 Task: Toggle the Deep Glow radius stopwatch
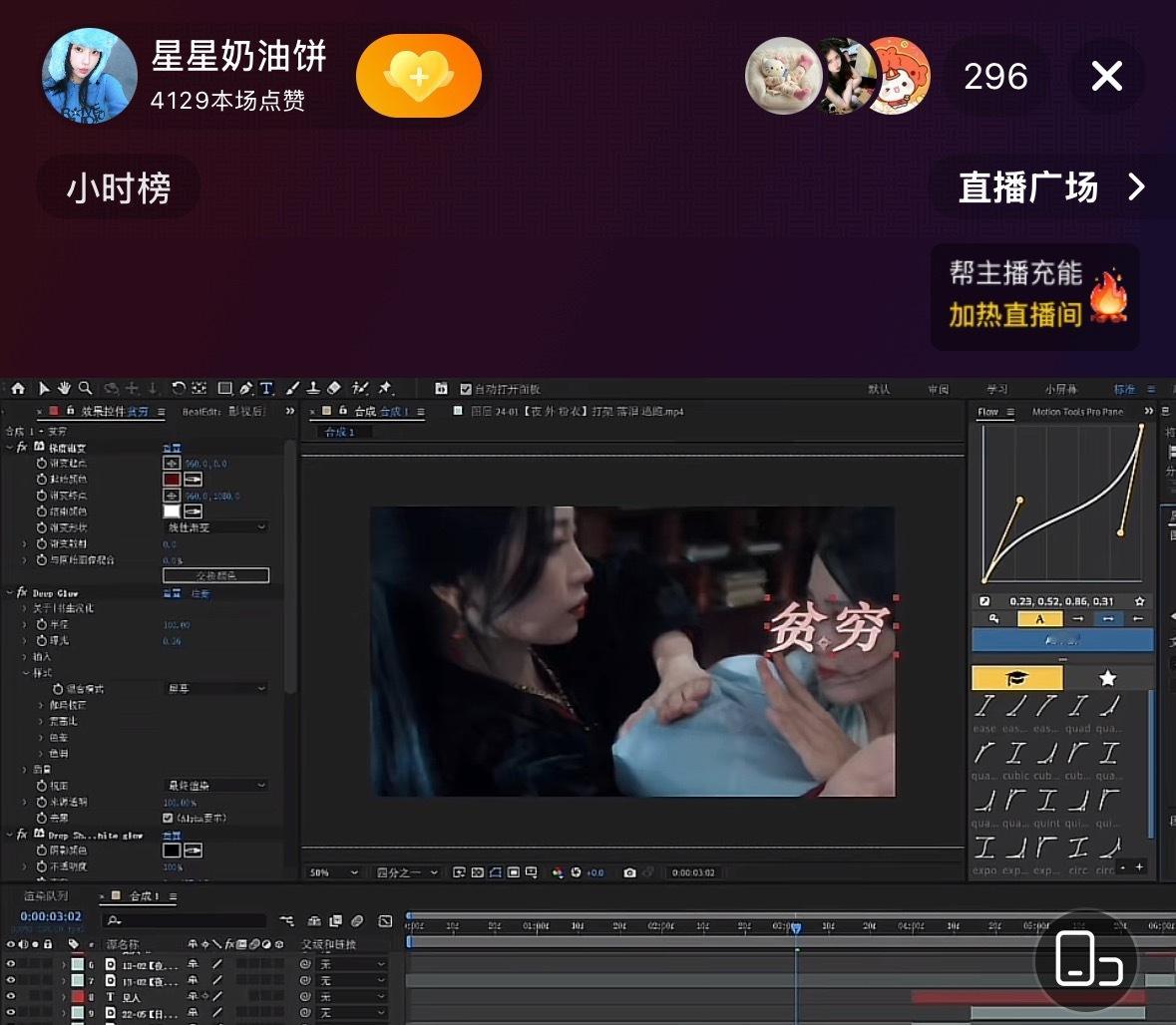[41, 624]
